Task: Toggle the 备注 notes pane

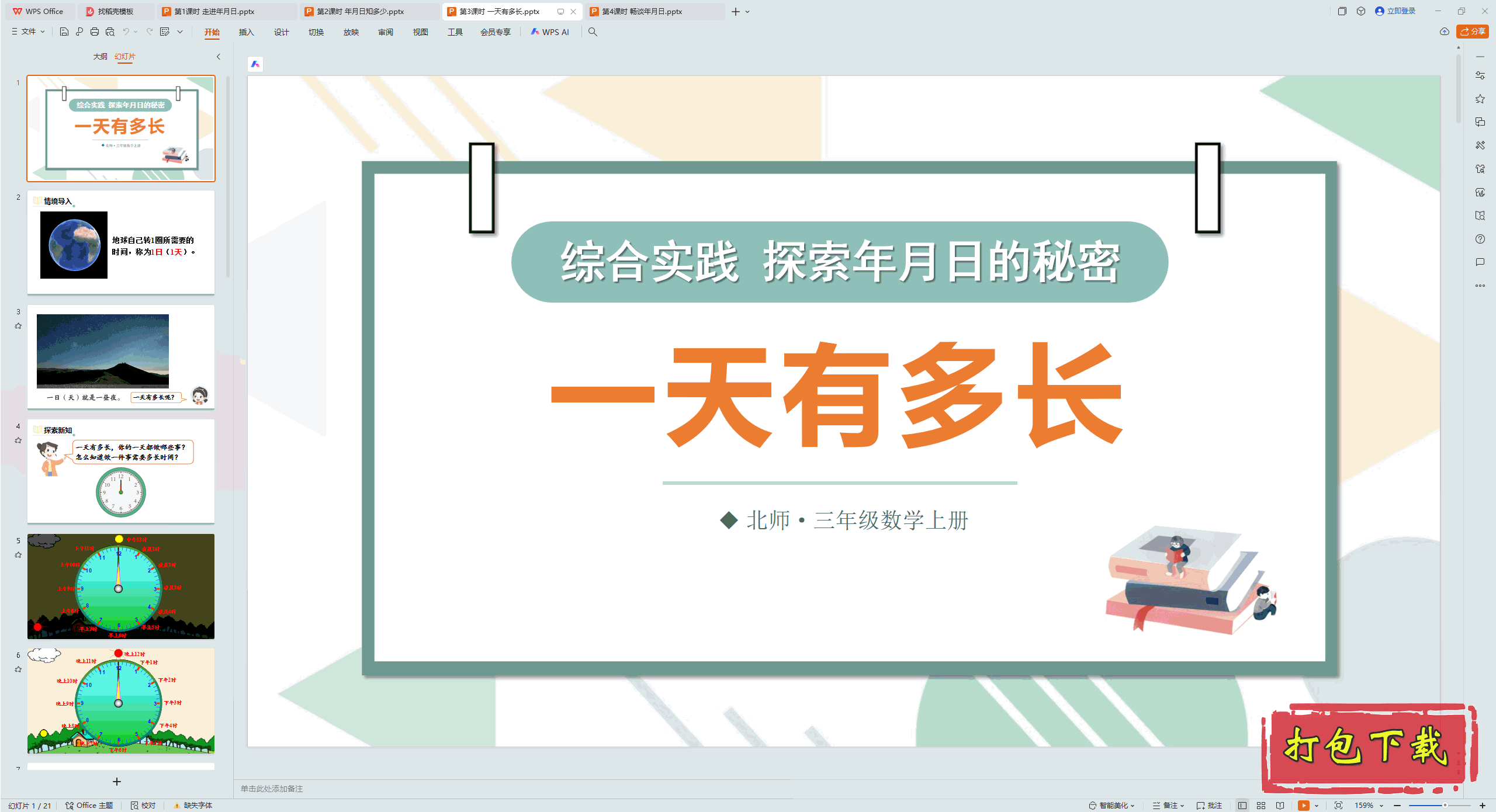Action: point(1169,805)
